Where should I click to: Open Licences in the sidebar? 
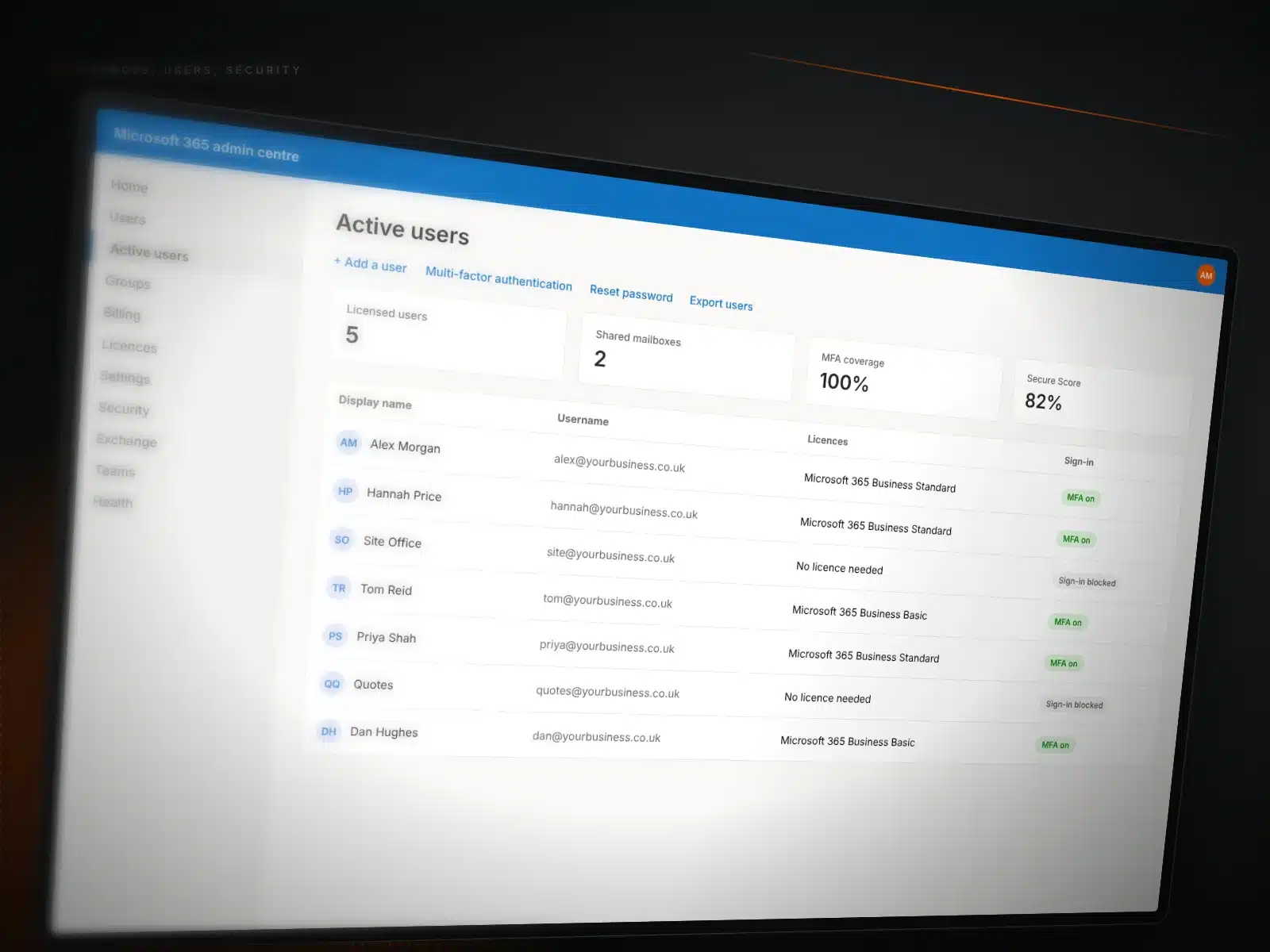coord(129,346)
